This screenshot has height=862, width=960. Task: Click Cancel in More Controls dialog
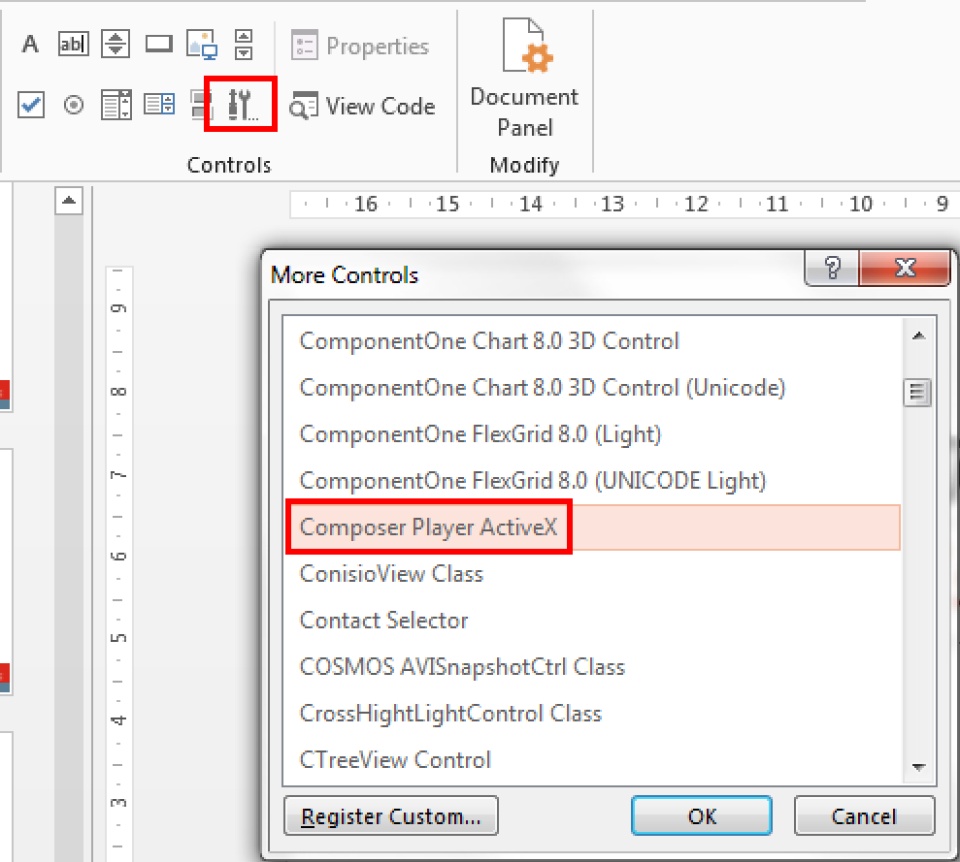coord(864,815)
